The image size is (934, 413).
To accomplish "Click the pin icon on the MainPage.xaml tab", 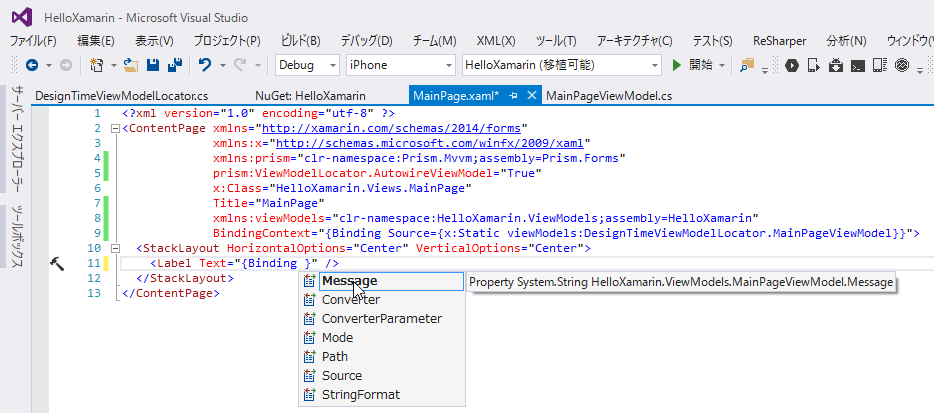I will (513, 95).
